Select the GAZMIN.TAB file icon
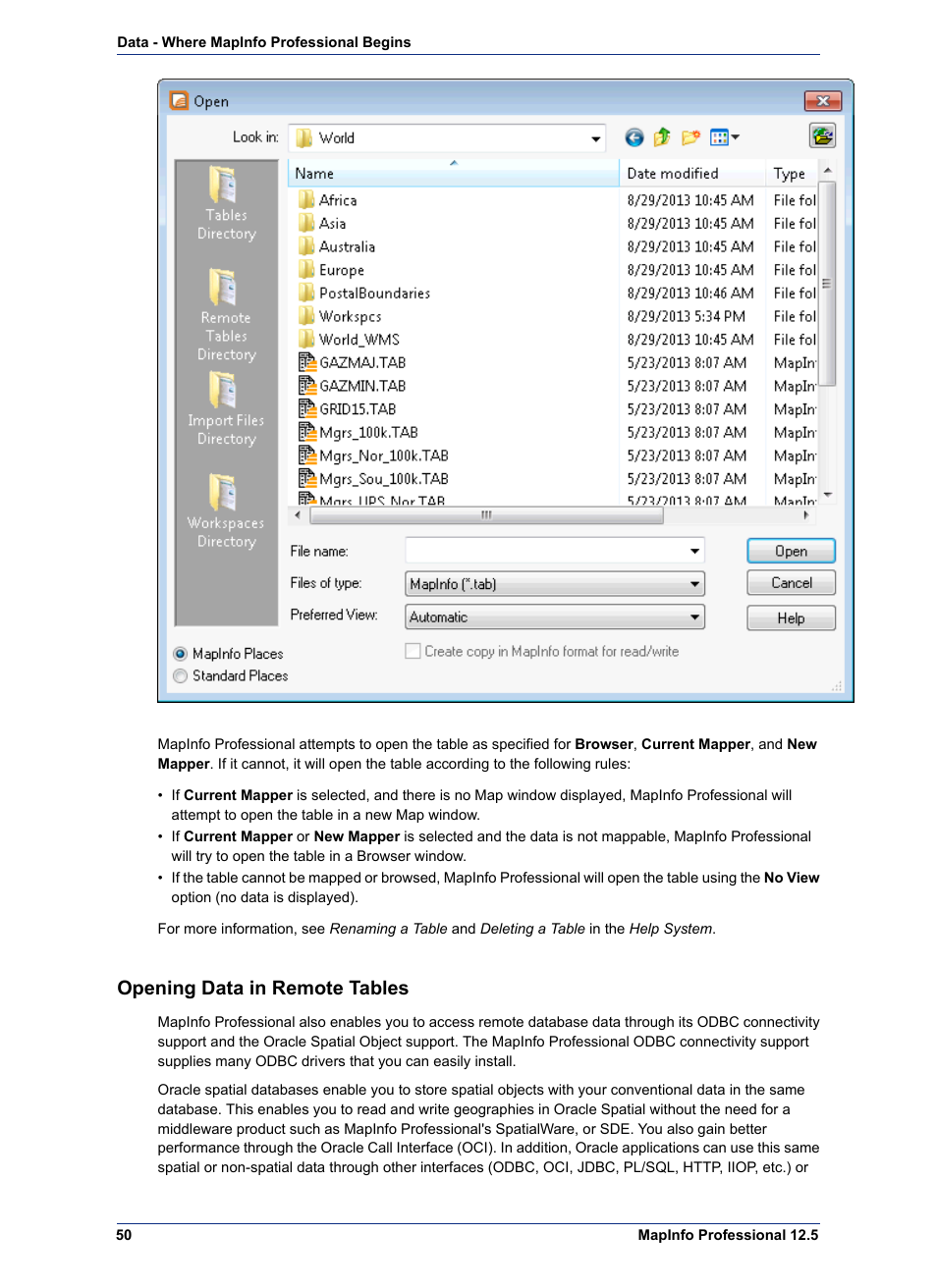937x1288 pixels. [306, 386]
